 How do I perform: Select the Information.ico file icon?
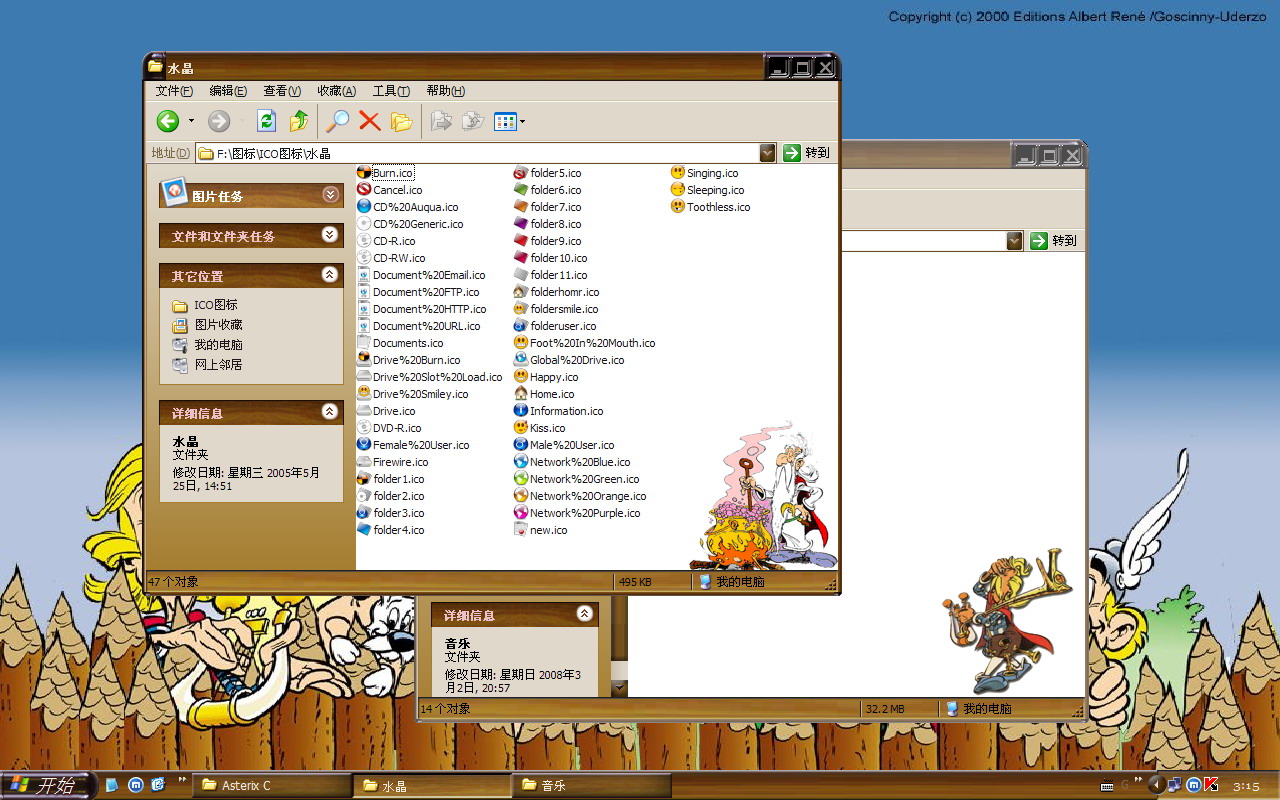[521, 411]
